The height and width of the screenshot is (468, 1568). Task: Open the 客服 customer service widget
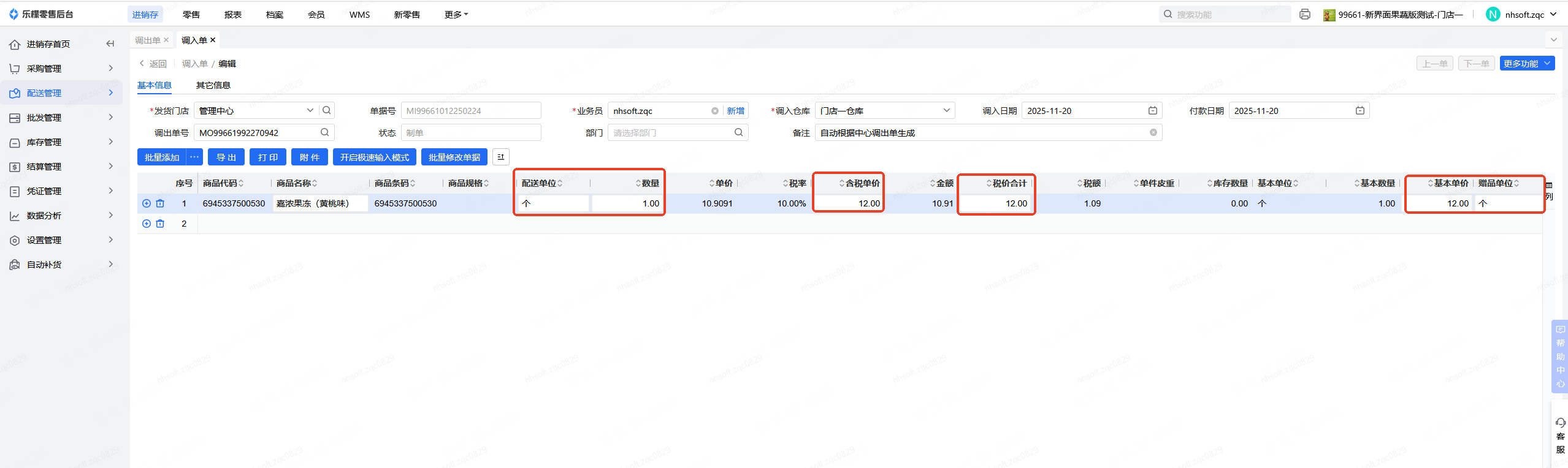[1561, 436]
